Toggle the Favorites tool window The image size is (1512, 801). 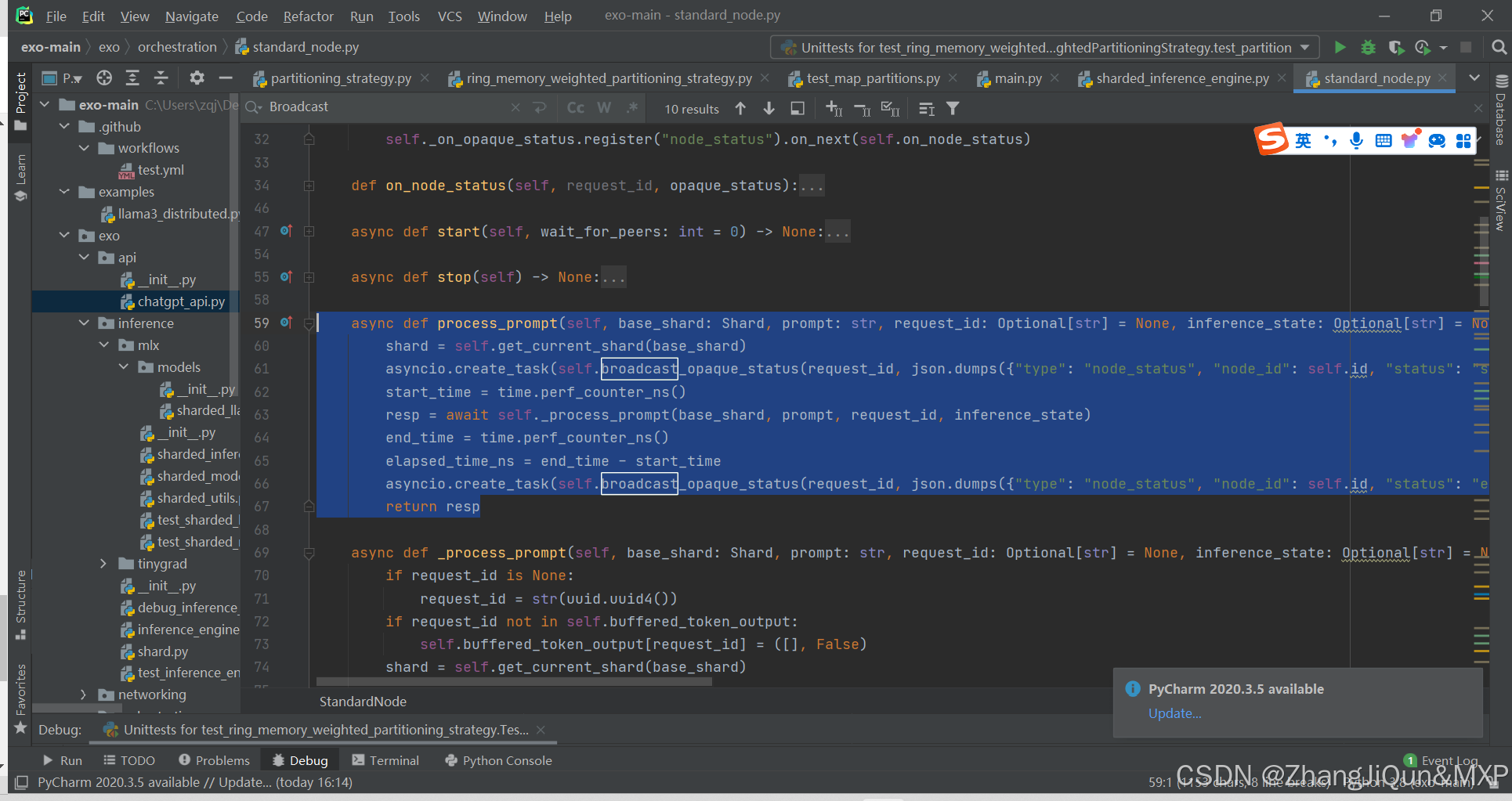point(21,698)
